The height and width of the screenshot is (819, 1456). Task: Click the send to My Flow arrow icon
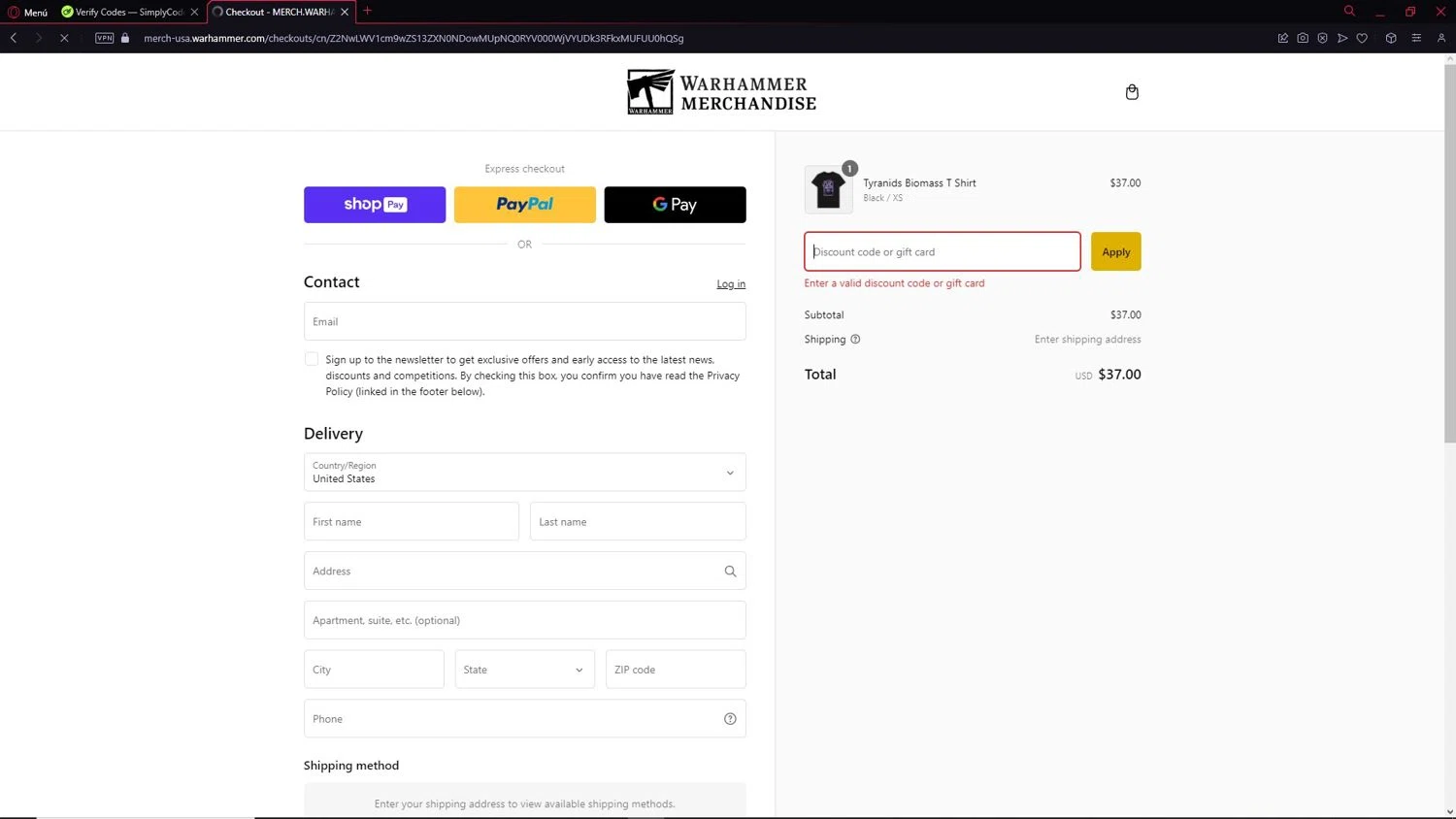pos(1342,38)
